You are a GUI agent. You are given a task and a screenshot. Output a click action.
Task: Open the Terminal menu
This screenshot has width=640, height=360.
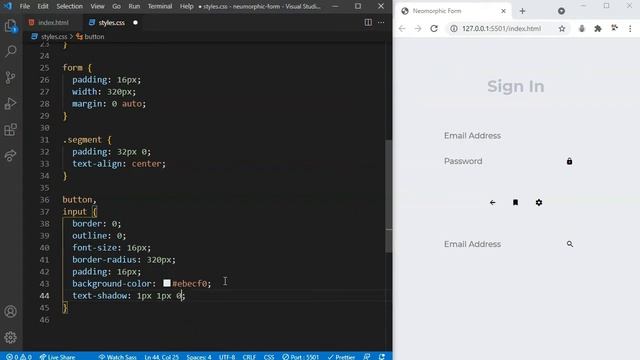160,6
